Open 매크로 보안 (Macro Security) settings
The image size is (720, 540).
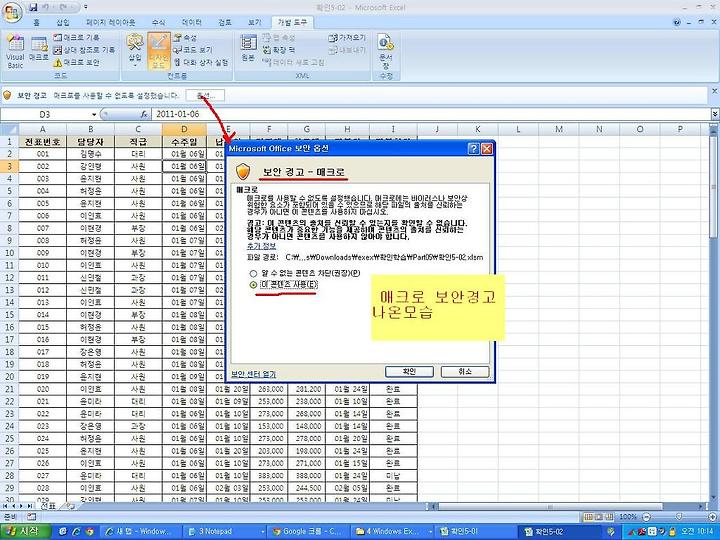pyautogui.click(x=76, y=62)
